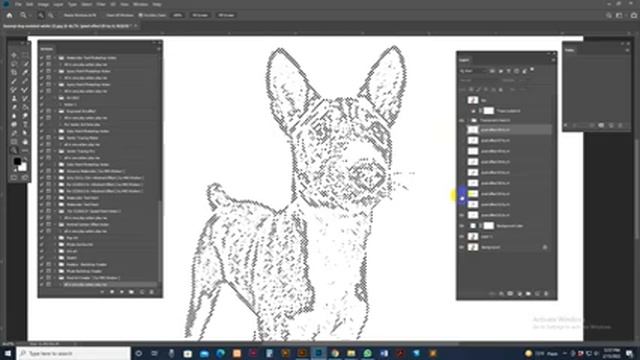Select the Clone Stamp tool
Viewport: 640px width, 360px height.
(x=14, y=98)
